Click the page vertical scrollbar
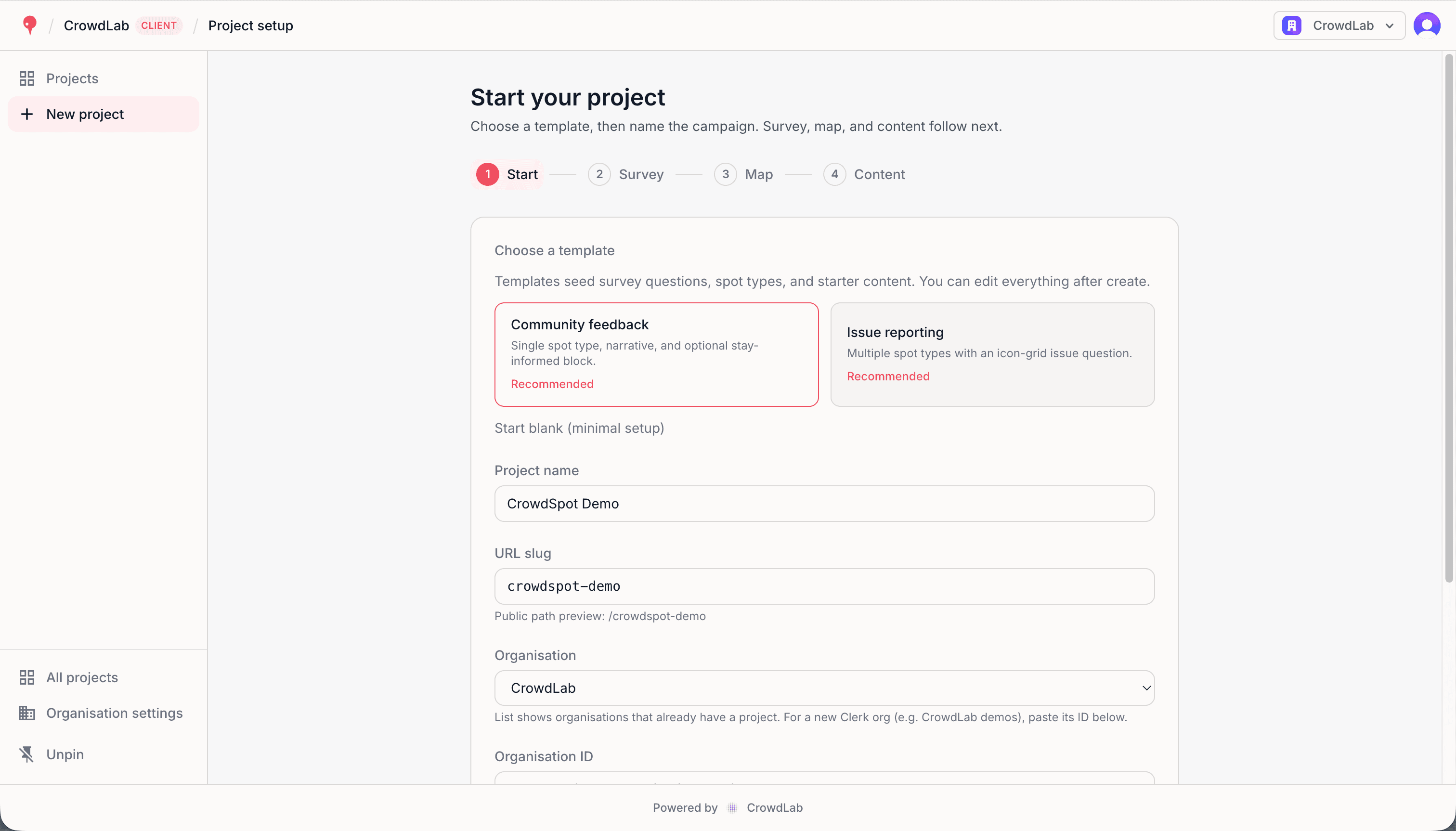The image size is (1456, 831). coord(1449,318)
